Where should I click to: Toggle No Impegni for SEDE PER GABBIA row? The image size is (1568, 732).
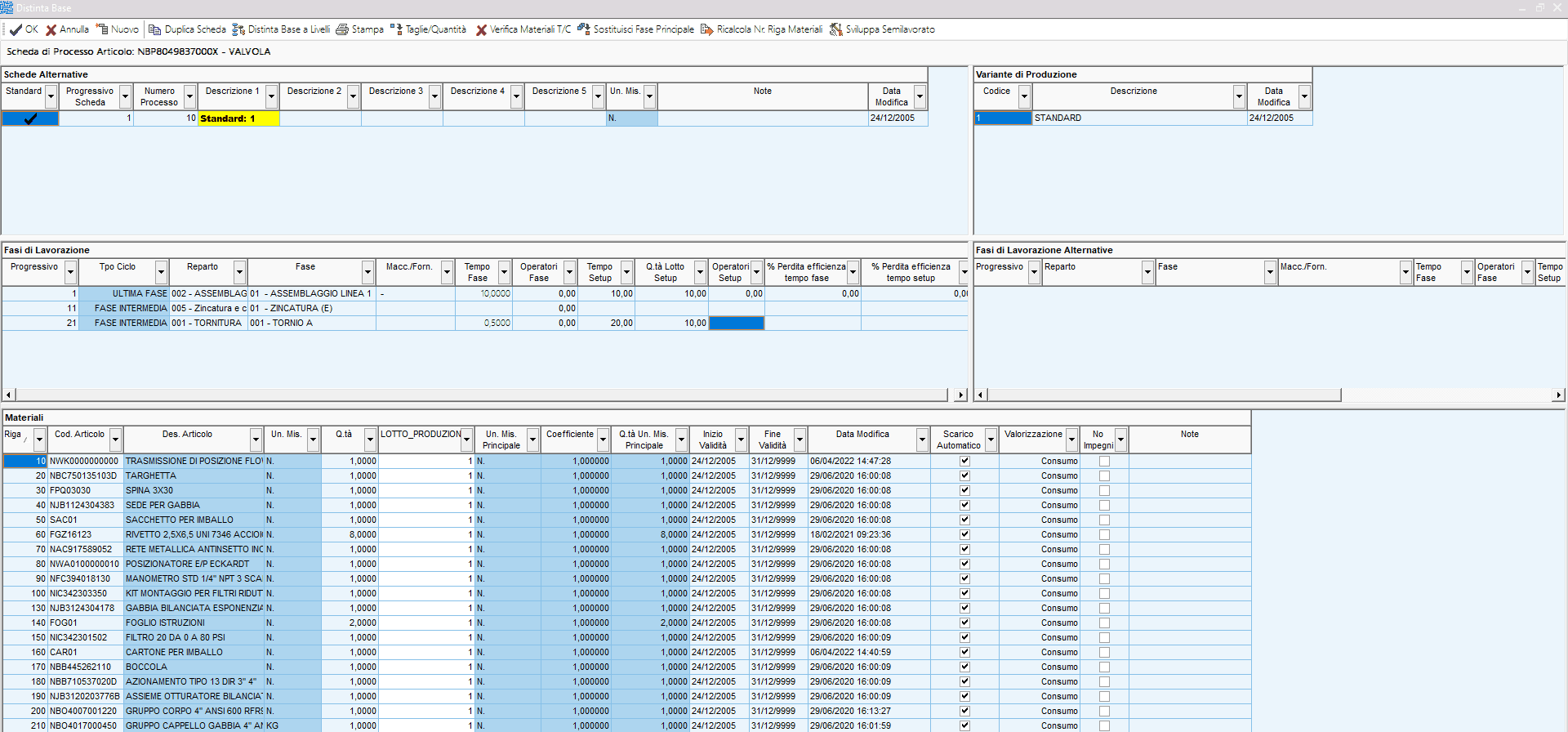click(x=1104, y=505)
